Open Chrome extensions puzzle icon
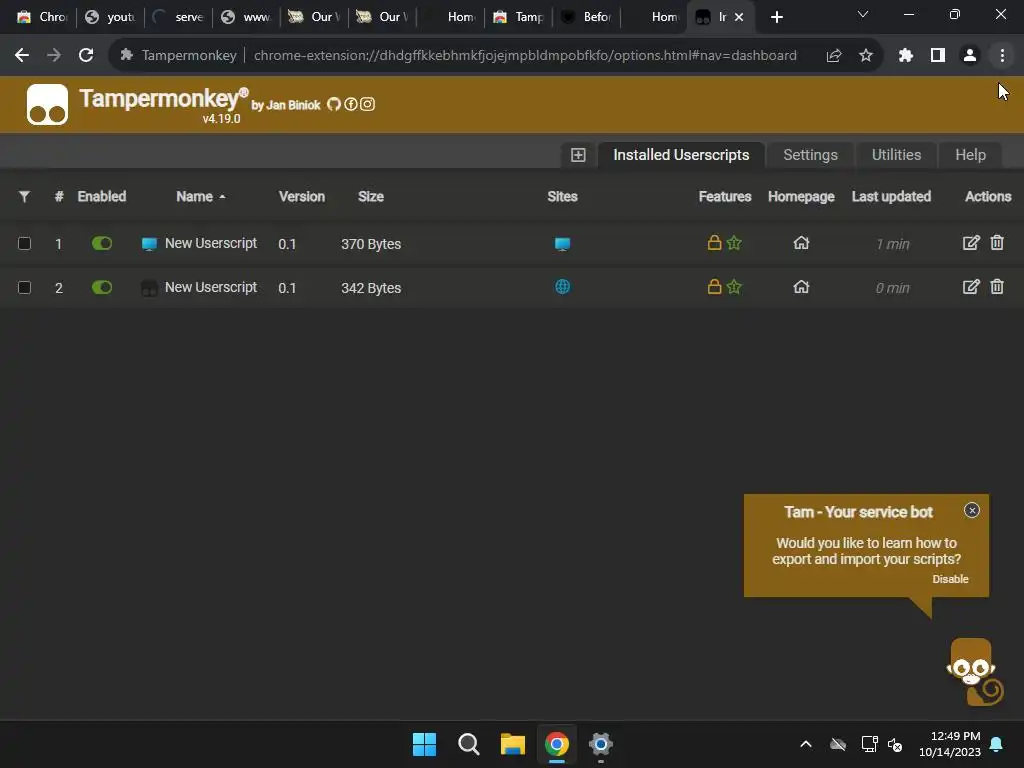This screenshot has height=768, width=1024. point(905,56)
